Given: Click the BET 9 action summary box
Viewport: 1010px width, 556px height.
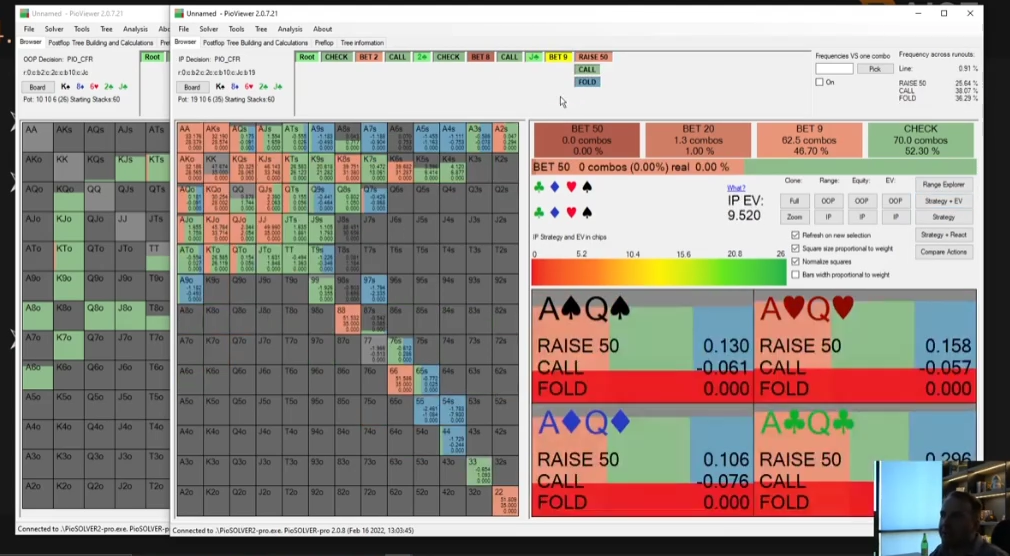Looking at the screenshot, I should [x=809, y=140].
